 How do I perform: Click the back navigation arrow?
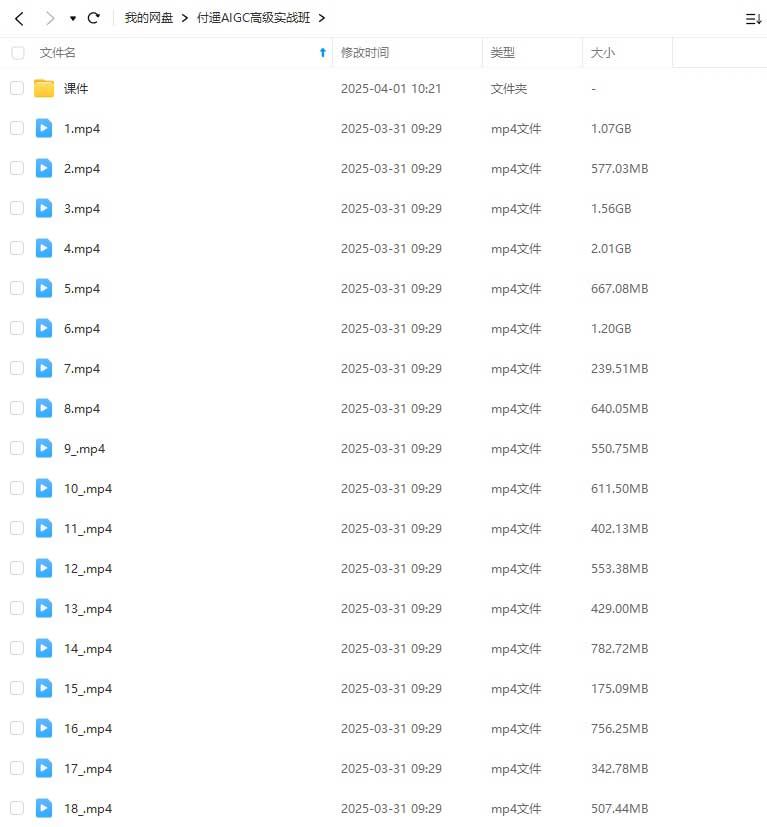pos(19,18)
